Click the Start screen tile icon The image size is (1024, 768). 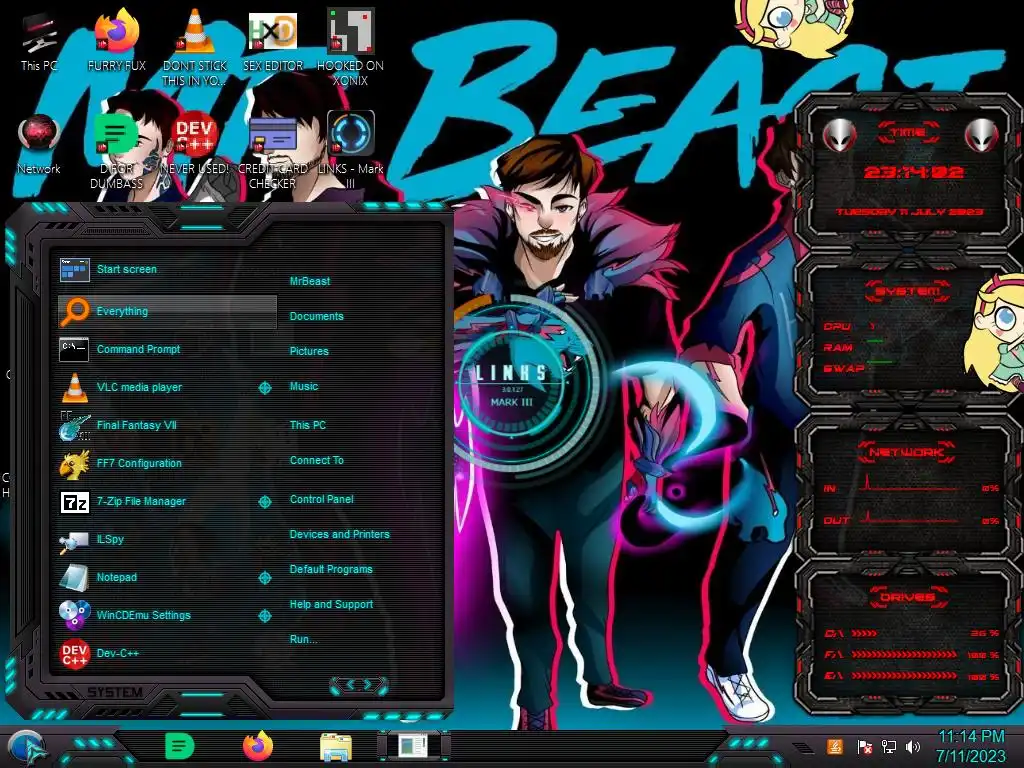coord(74,269)
